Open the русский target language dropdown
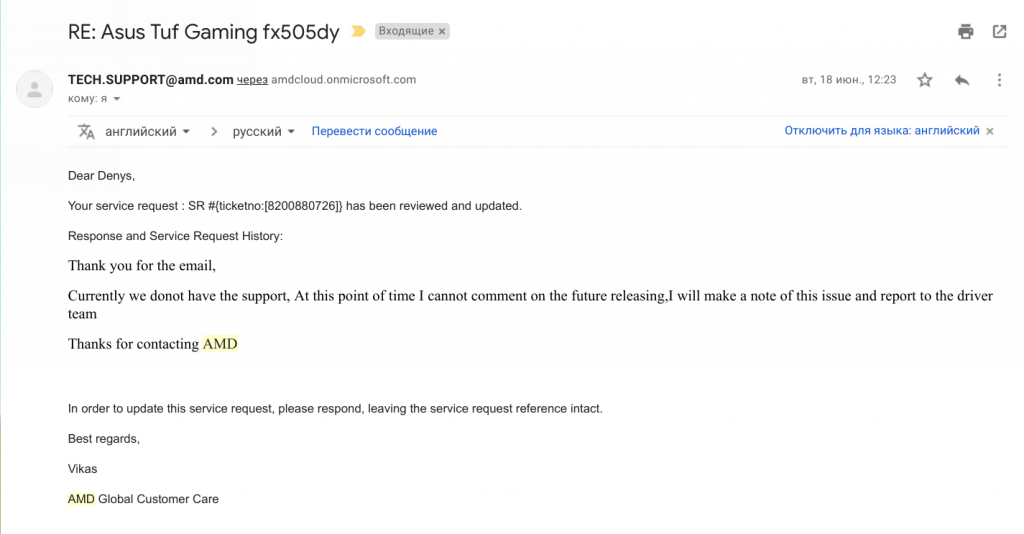 point(263,132)
